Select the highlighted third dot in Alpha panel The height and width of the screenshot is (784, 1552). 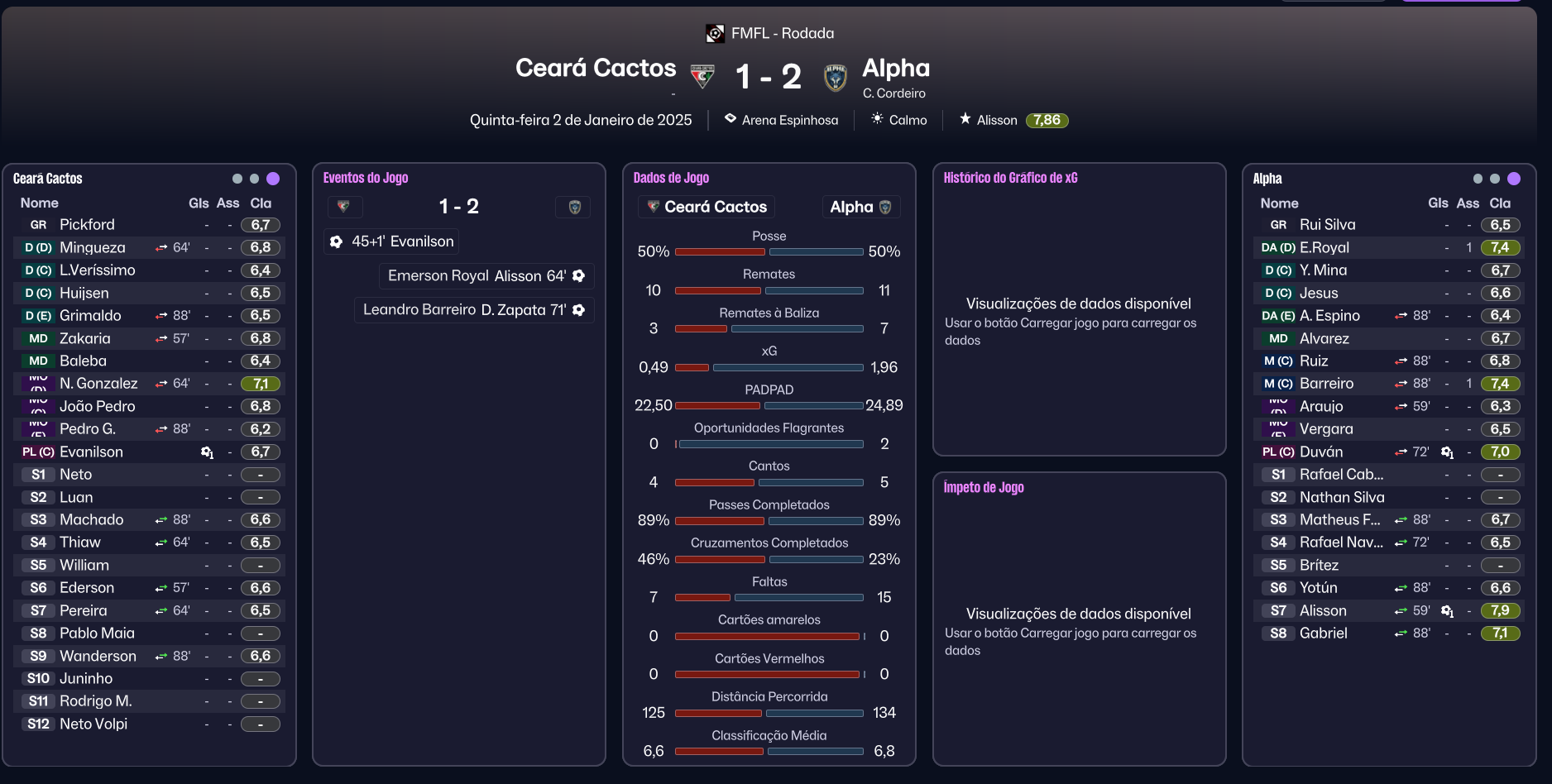click(x=1514, y=179)
